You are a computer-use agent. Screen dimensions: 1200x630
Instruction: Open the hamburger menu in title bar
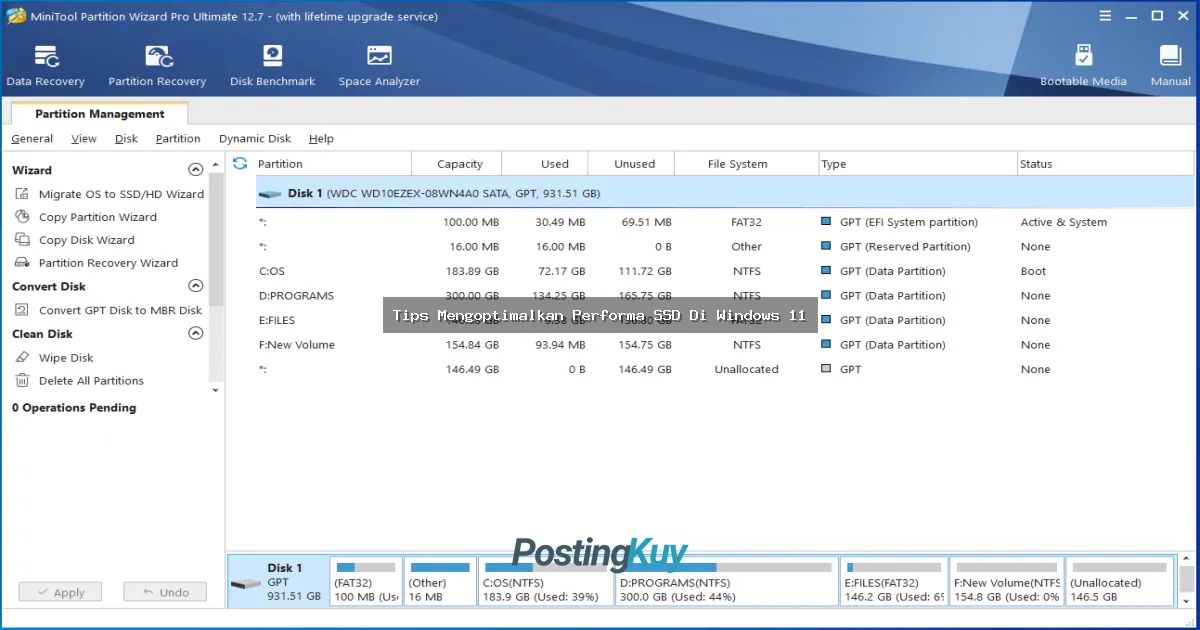1104,16
